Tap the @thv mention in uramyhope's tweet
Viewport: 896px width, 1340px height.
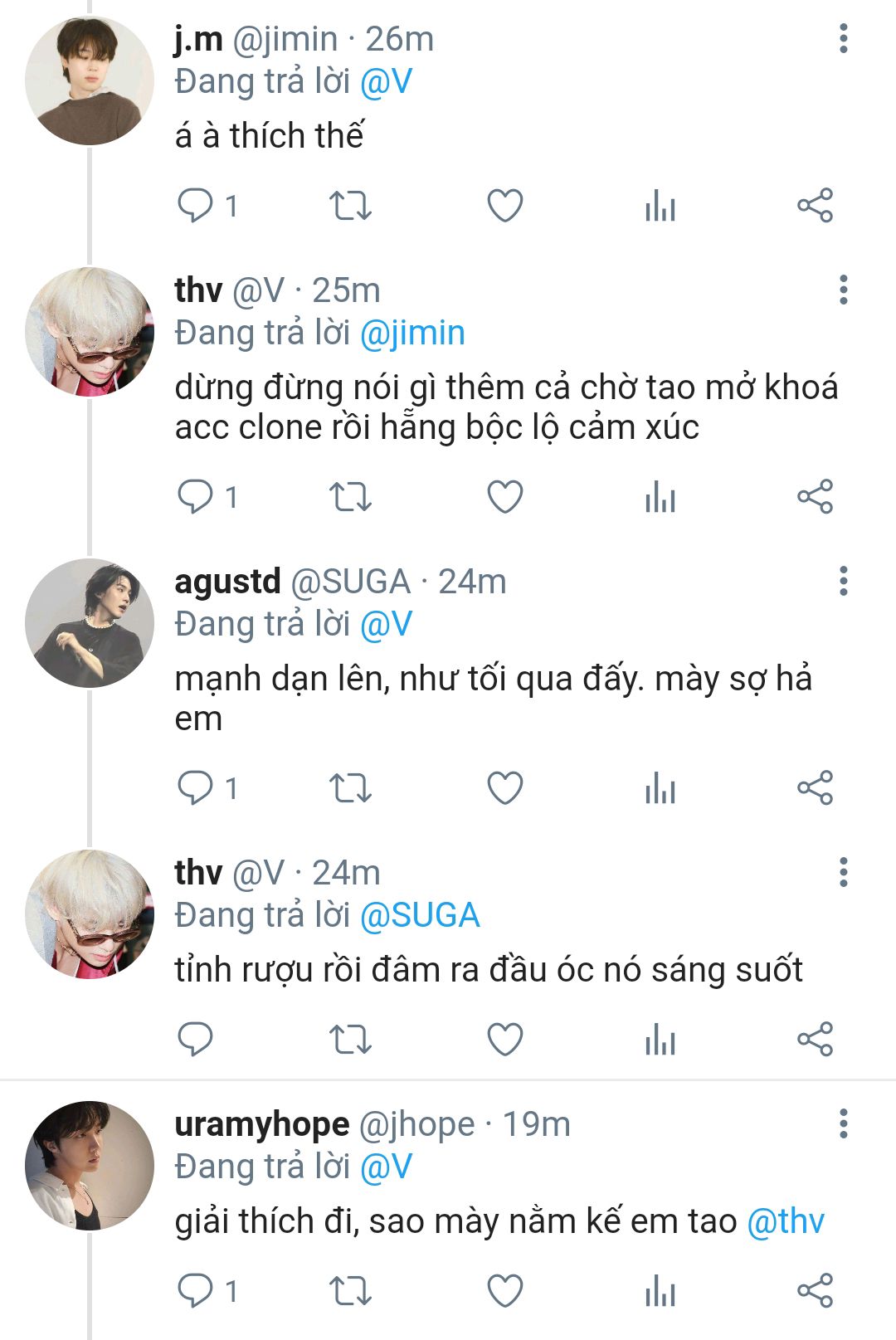coord(786,1221)
